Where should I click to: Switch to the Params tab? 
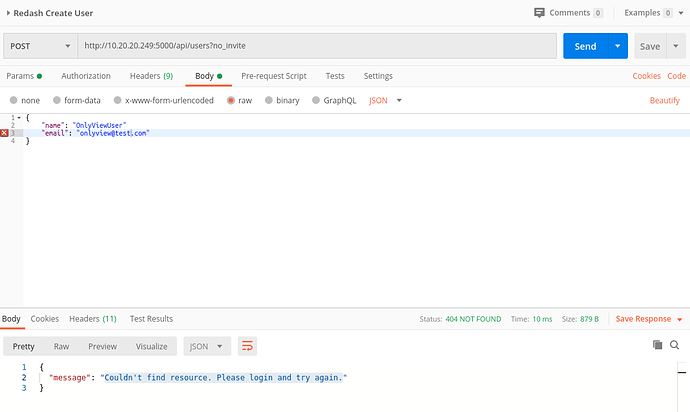pos(24,76)
